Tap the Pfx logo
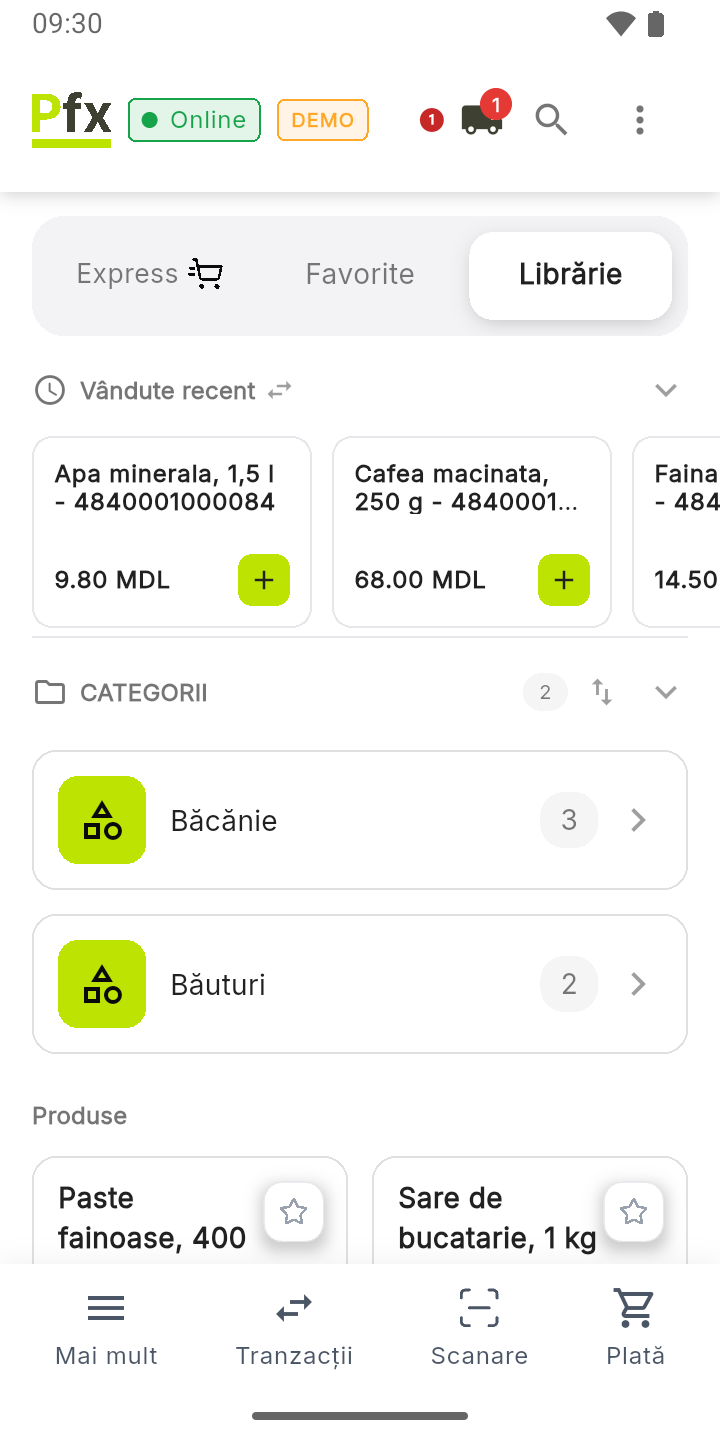The height and width of the screenshot is (1440, 720). [71, 120]
